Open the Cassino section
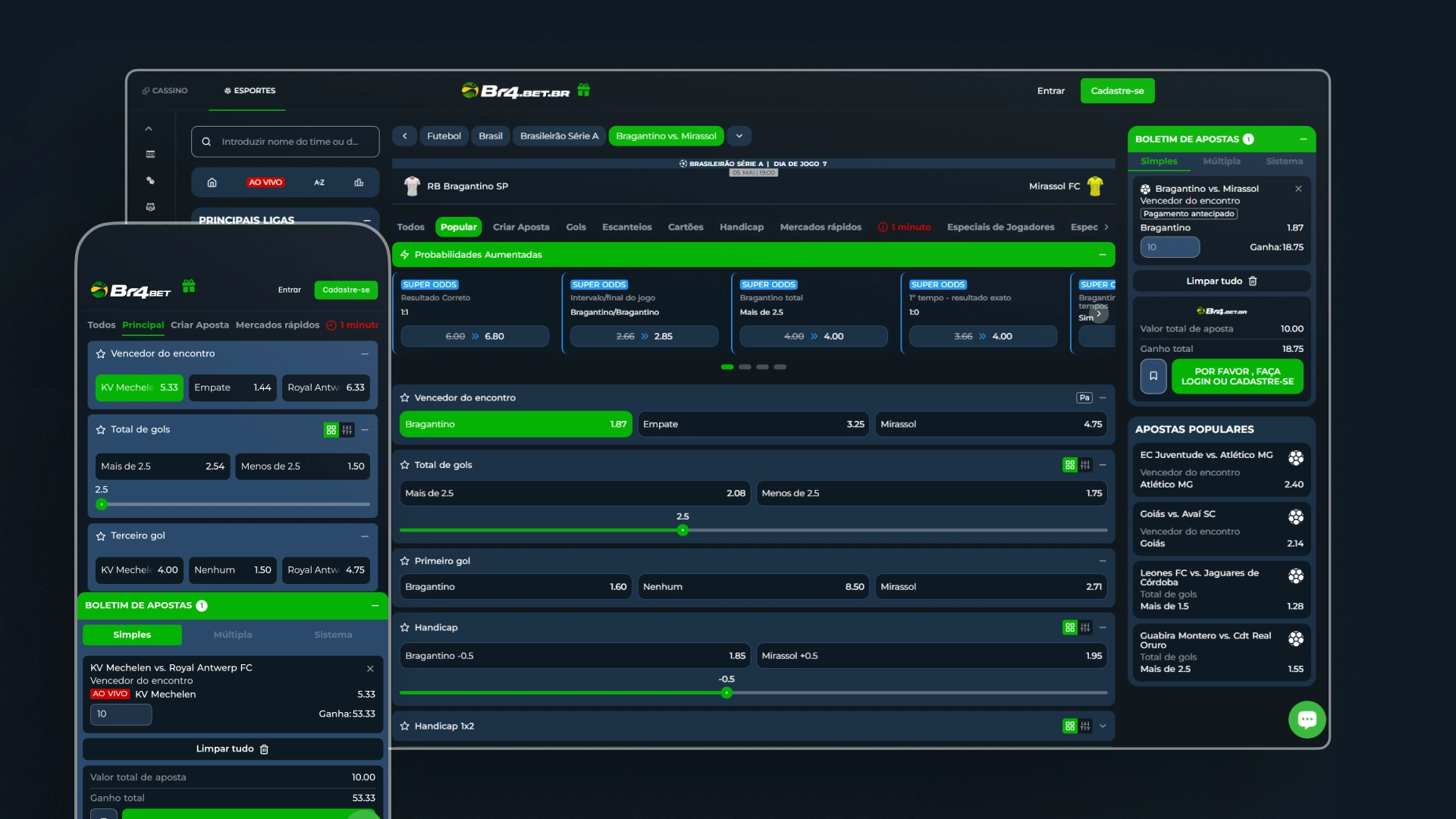This screenshot has width=1456, height=819. 165,91
